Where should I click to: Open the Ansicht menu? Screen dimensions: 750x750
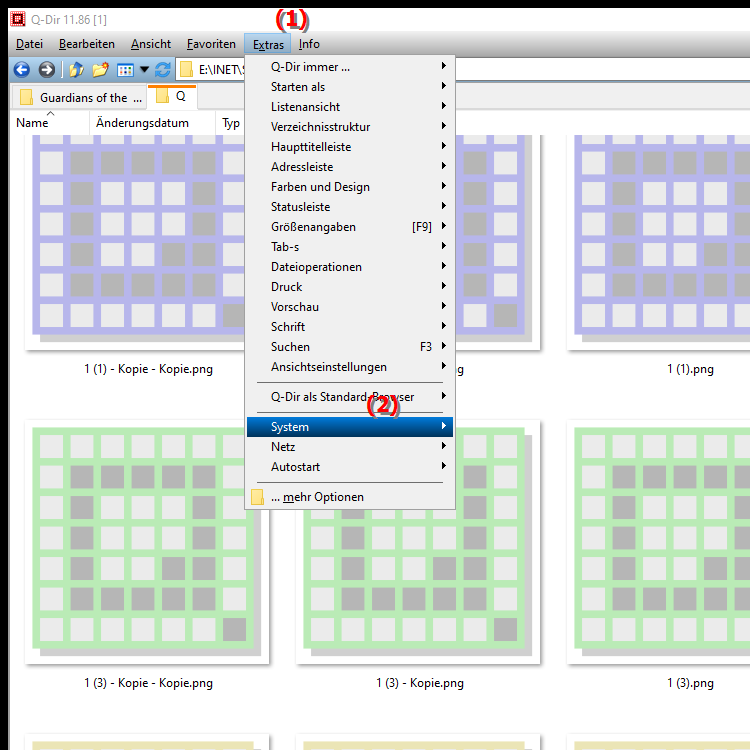click(151, 44)
